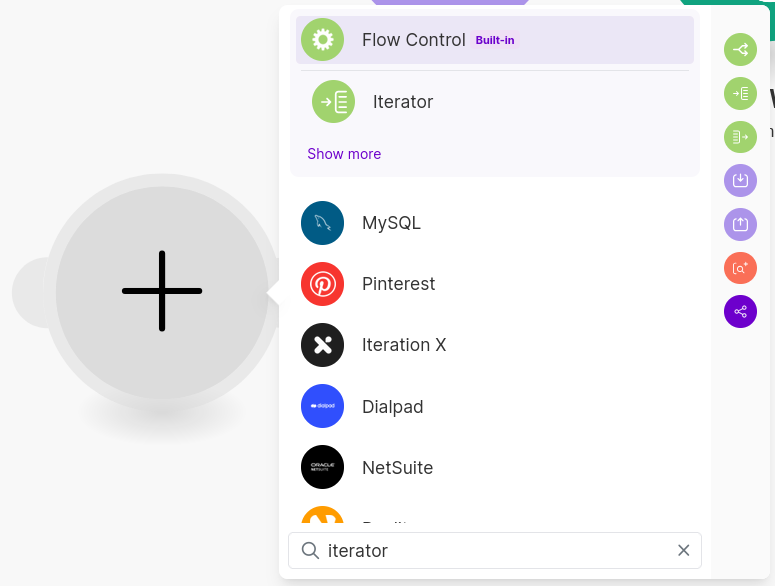
Task: Click the red Pinterest logo icon
Action: (323, 284)
